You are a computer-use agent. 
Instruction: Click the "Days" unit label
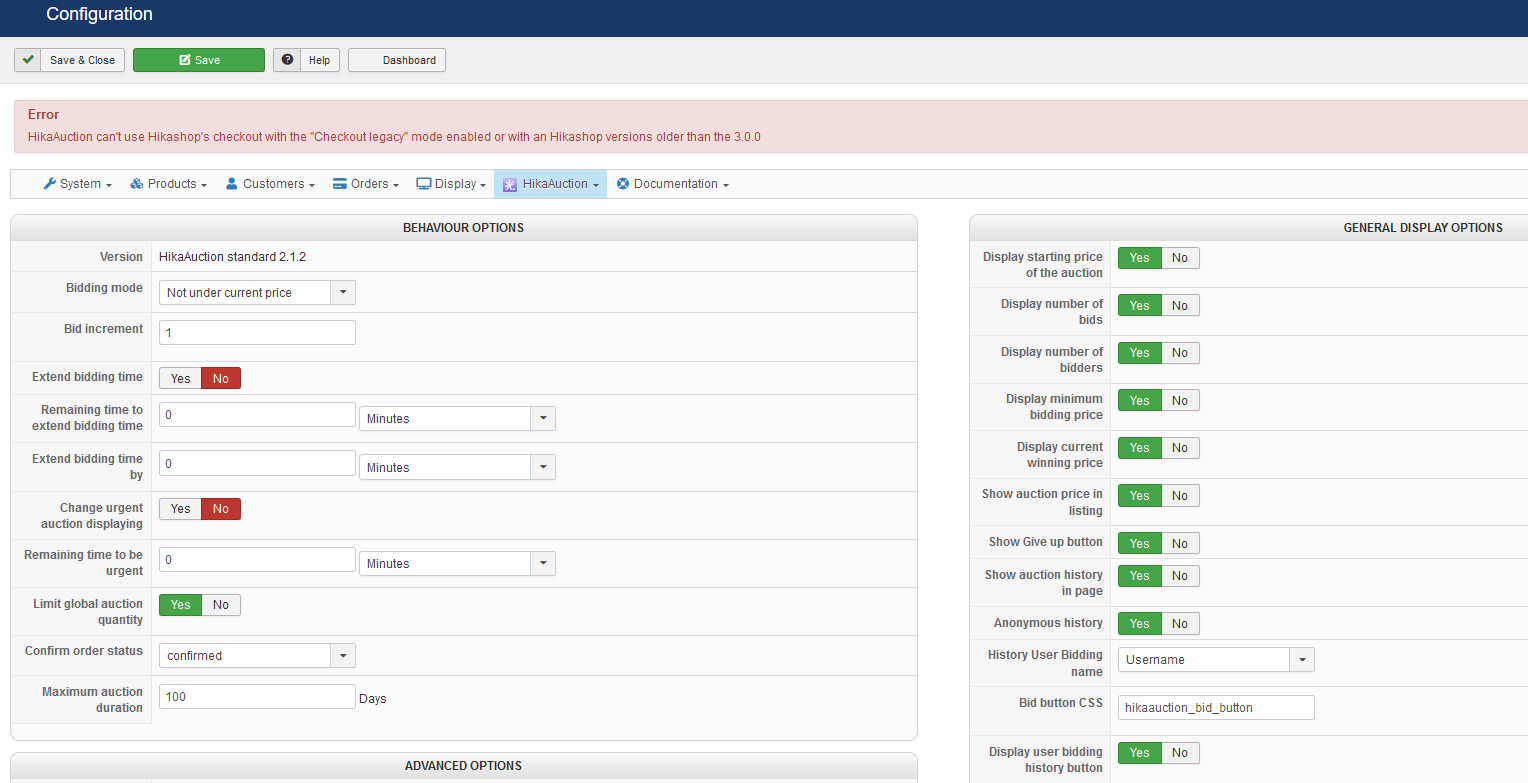(373, 698)
